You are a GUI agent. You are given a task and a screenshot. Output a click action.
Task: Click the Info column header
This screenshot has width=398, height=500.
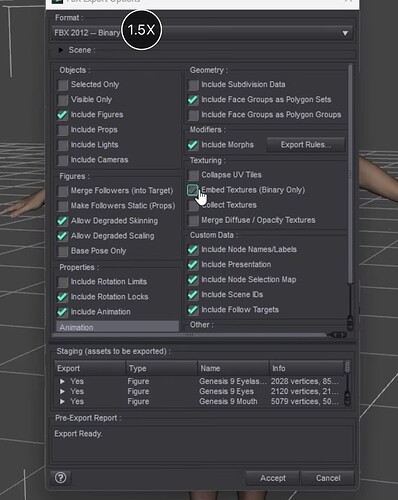coord(306,368)
